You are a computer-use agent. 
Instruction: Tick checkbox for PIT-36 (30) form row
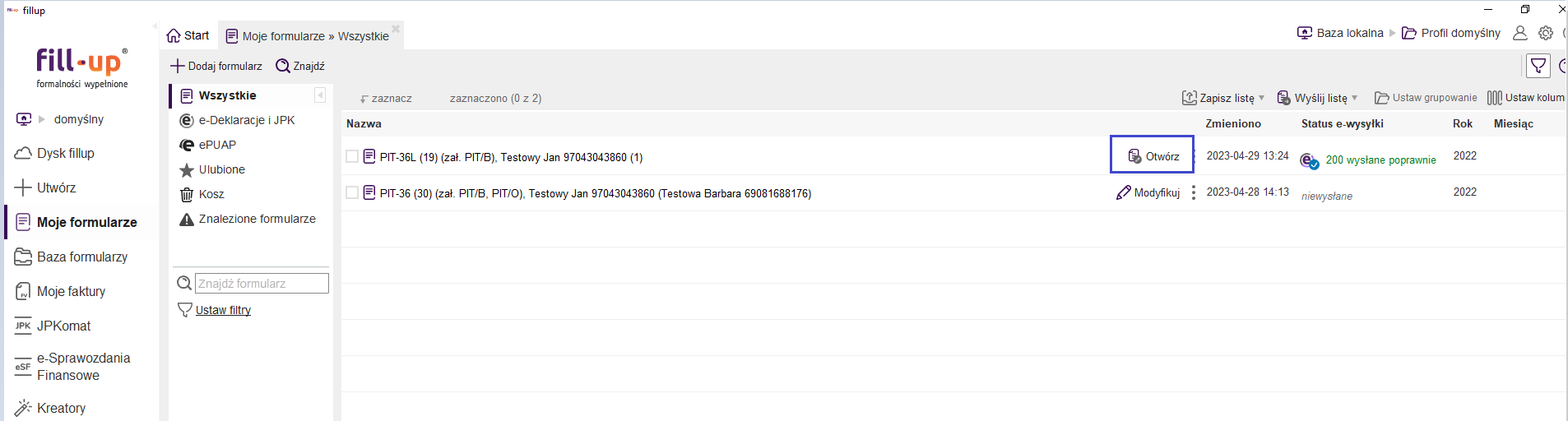[352, 192]
